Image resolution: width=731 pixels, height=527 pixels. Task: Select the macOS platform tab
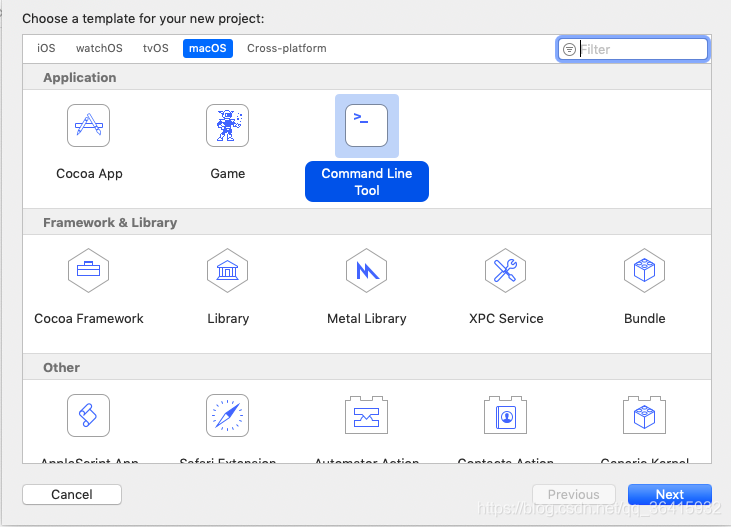pyautogui.click(x=208, y=49)
